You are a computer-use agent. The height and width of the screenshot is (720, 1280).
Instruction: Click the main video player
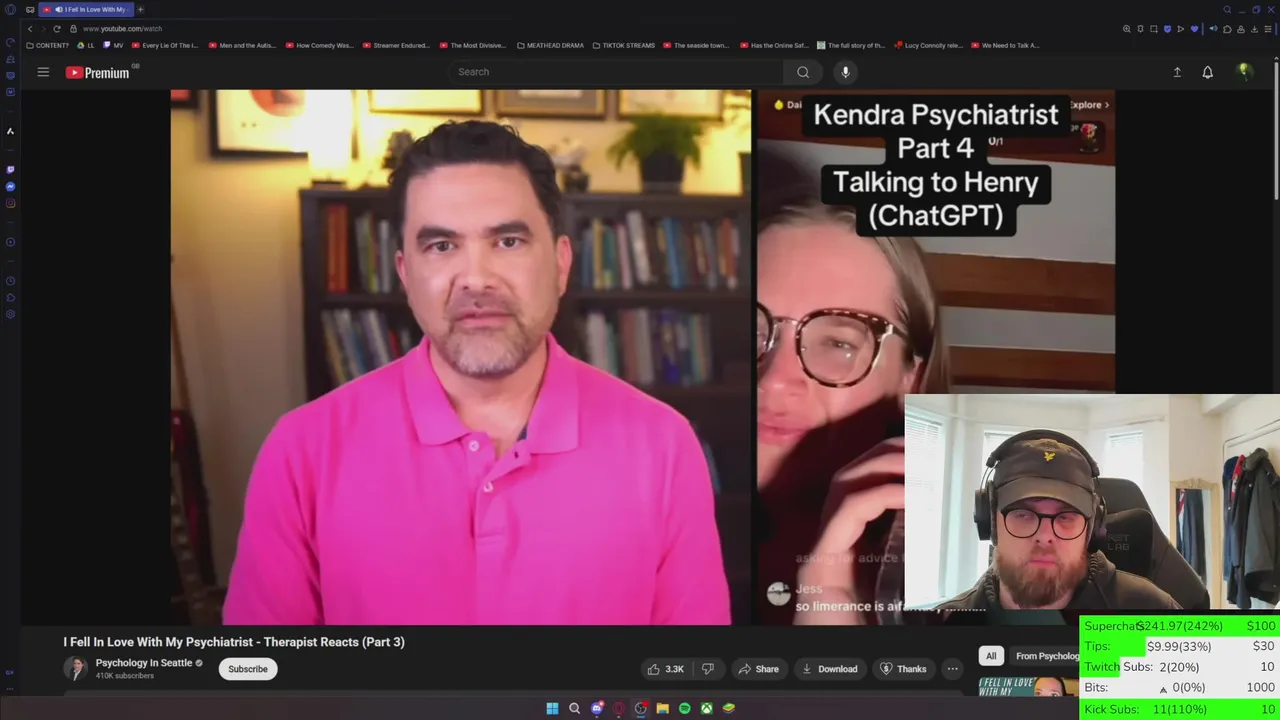pyautogui.click(x=642, y=357)
